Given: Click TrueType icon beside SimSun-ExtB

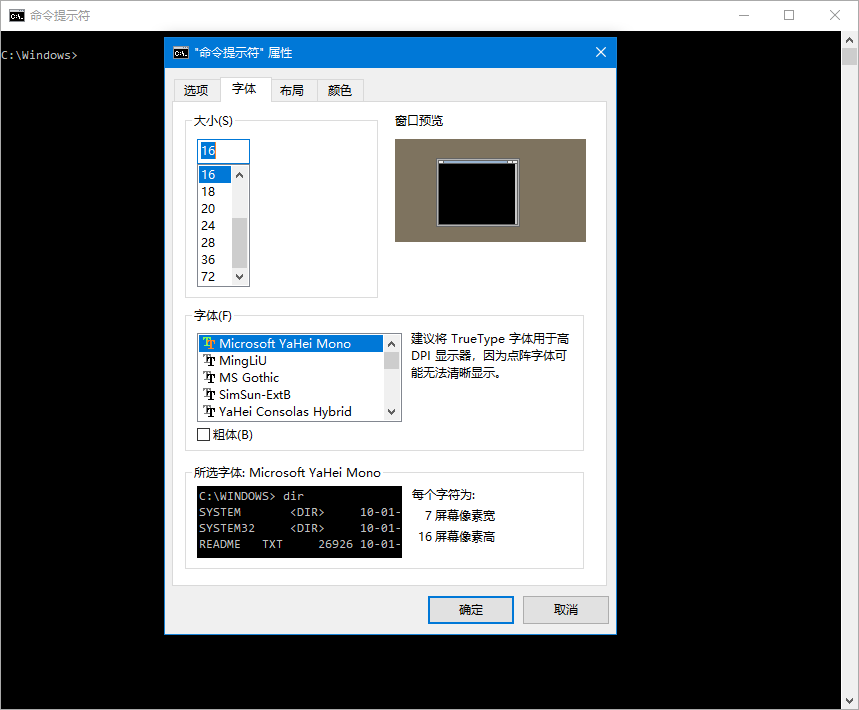Looking at the screenshot, I should point(209,394).
